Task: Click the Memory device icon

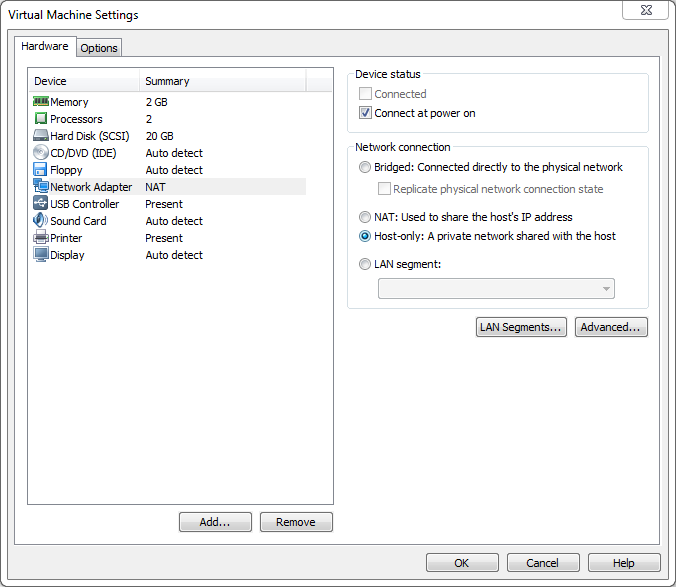Action: click(41, 102)
